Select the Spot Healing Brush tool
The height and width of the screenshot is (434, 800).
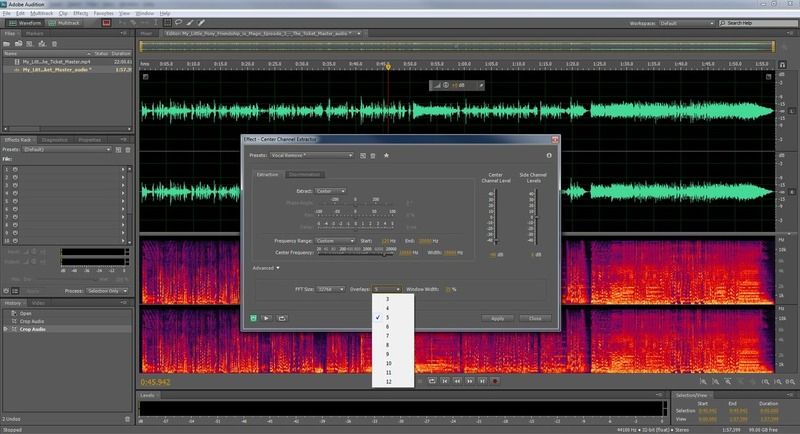(201, 23)
